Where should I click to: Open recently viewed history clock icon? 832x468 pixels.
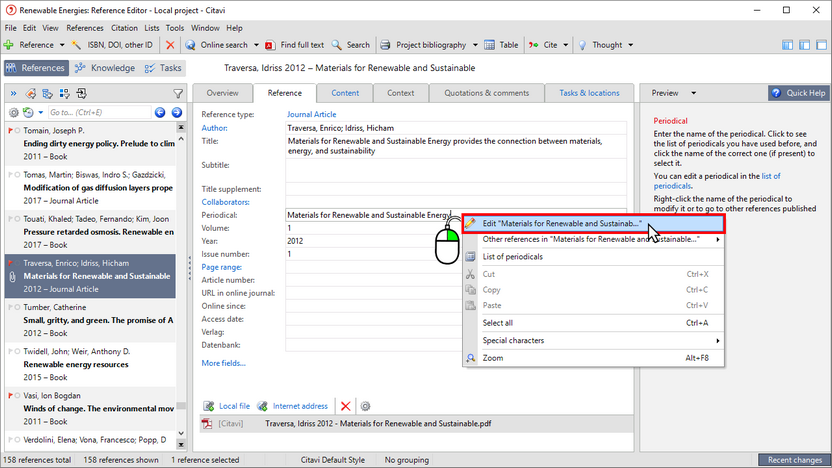[x=28, y=112]
